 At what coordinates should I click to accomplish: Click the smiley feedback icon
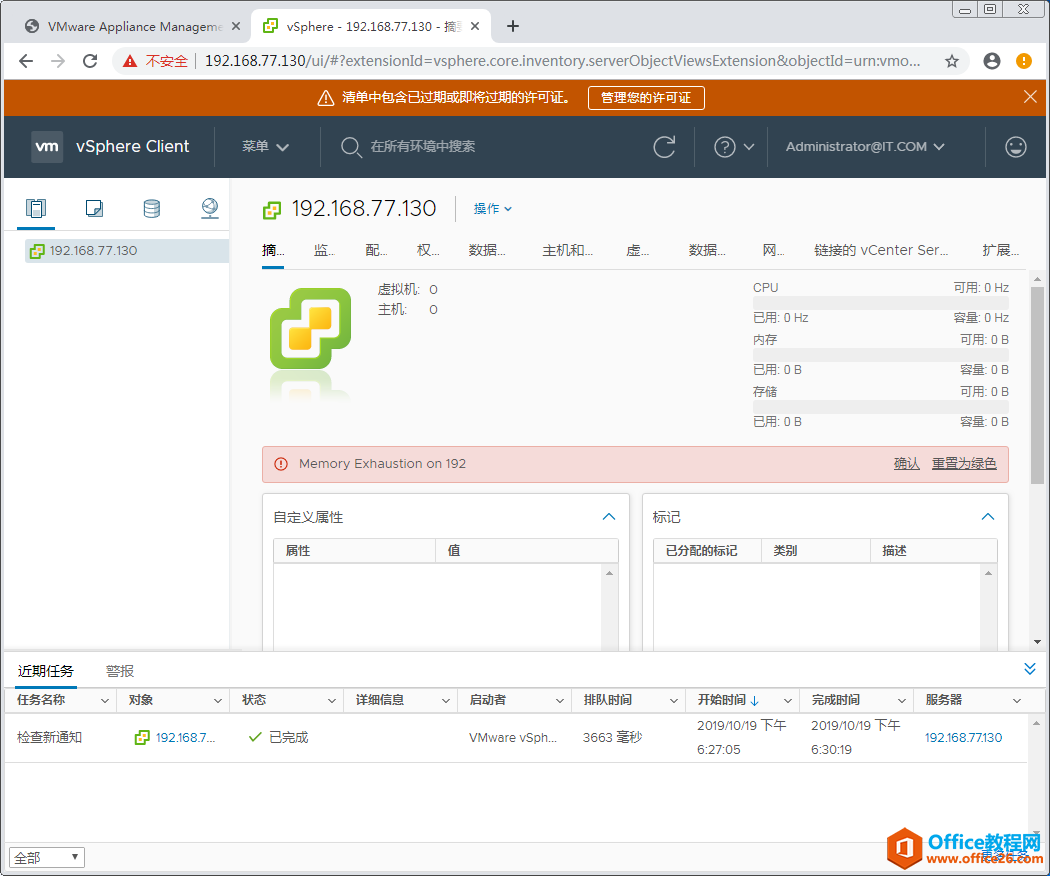coord(1016,147)
